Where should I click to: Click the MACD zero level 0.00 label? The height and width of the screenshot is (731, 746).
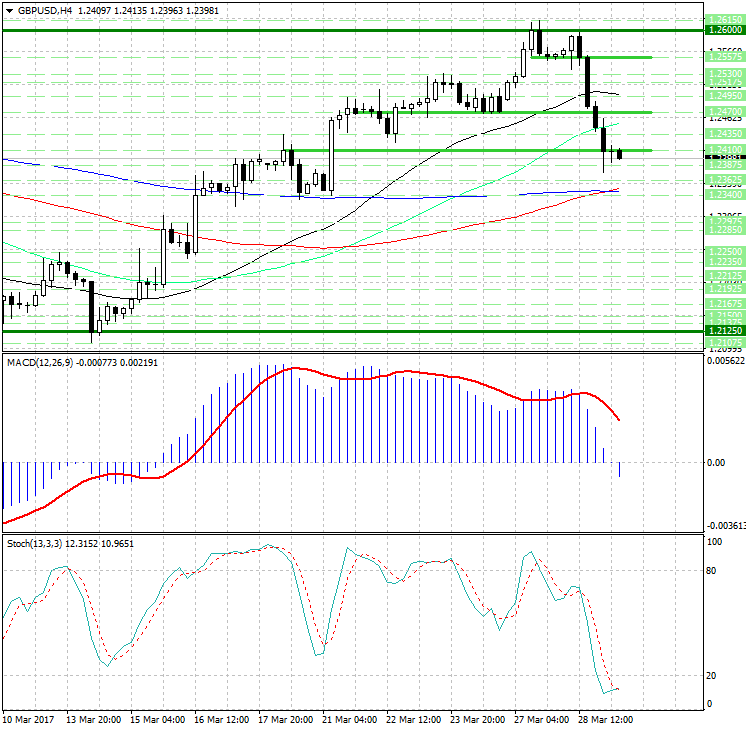pyautogui.click(x=716, y=463)
